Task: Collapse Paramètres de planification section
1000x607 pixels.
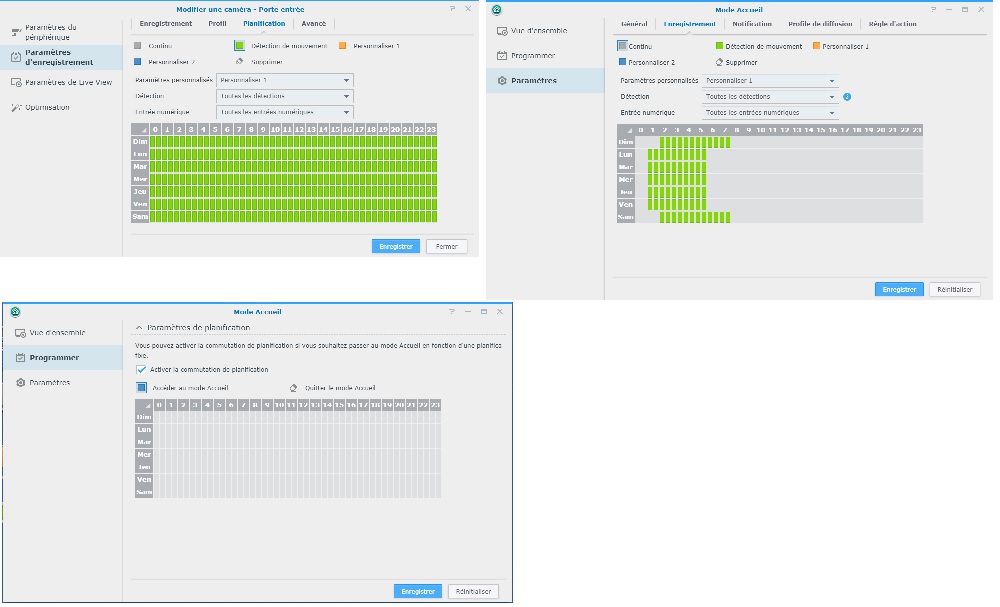Action: [x=139, y=328]
